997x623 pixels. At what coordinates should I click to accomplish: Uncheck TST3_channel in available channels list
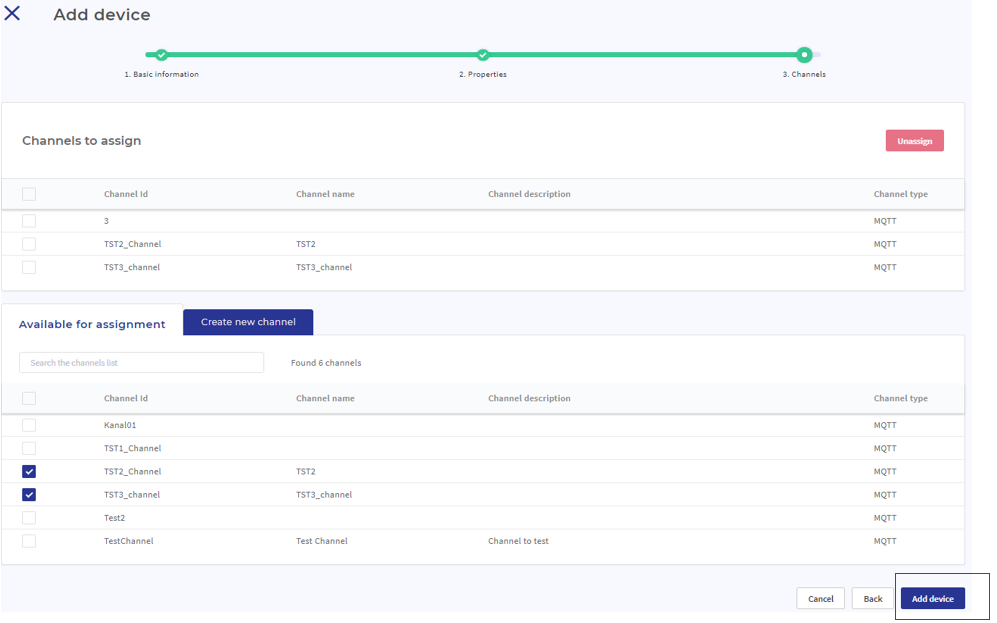pos(29,495)
